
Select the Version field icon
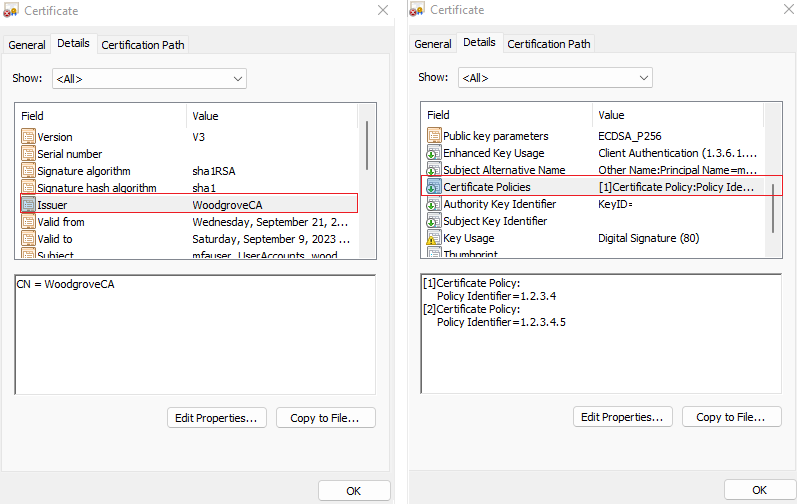point(28,137)
